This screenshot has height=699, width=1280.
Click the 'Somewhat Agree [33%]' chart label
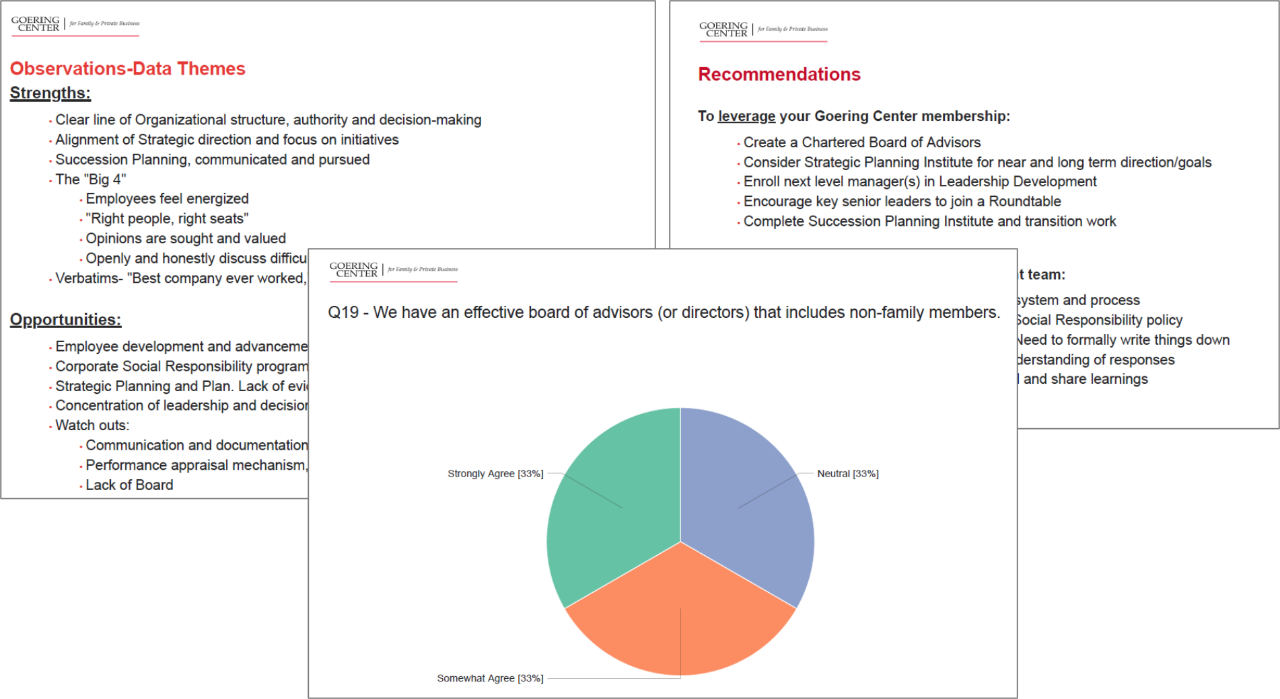489,678
